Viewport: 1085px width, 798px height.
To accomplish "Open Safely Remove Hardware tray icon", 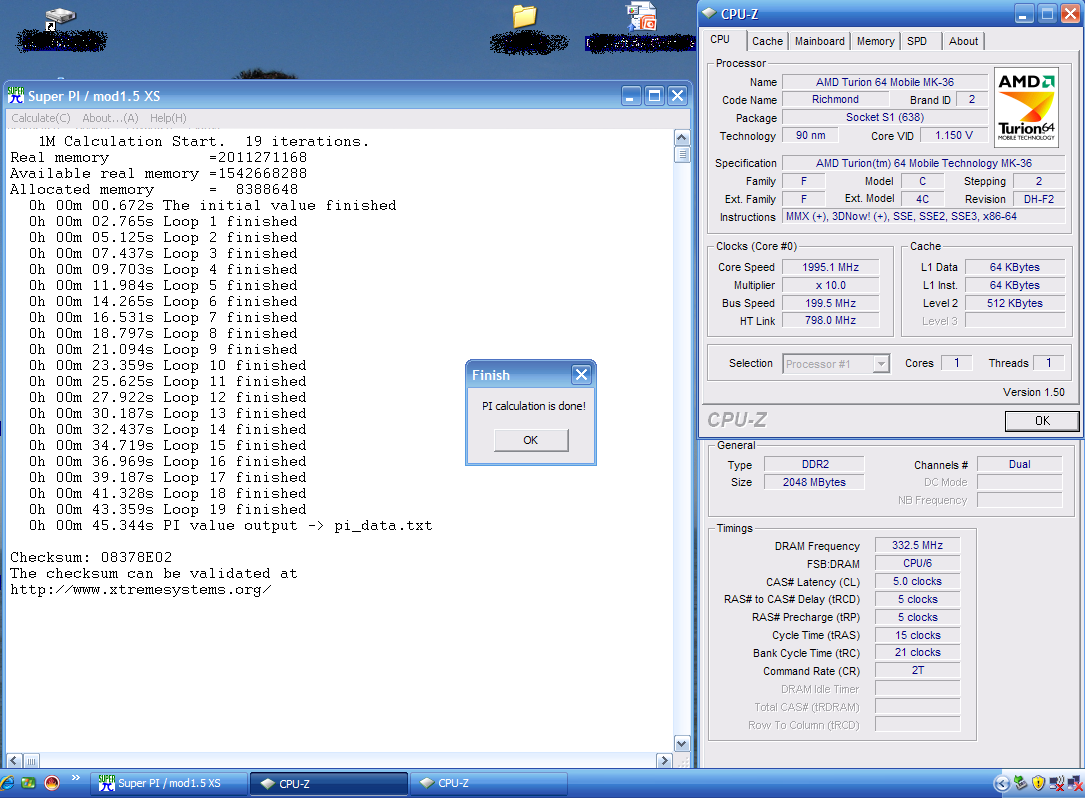I will pos(1020,783).
